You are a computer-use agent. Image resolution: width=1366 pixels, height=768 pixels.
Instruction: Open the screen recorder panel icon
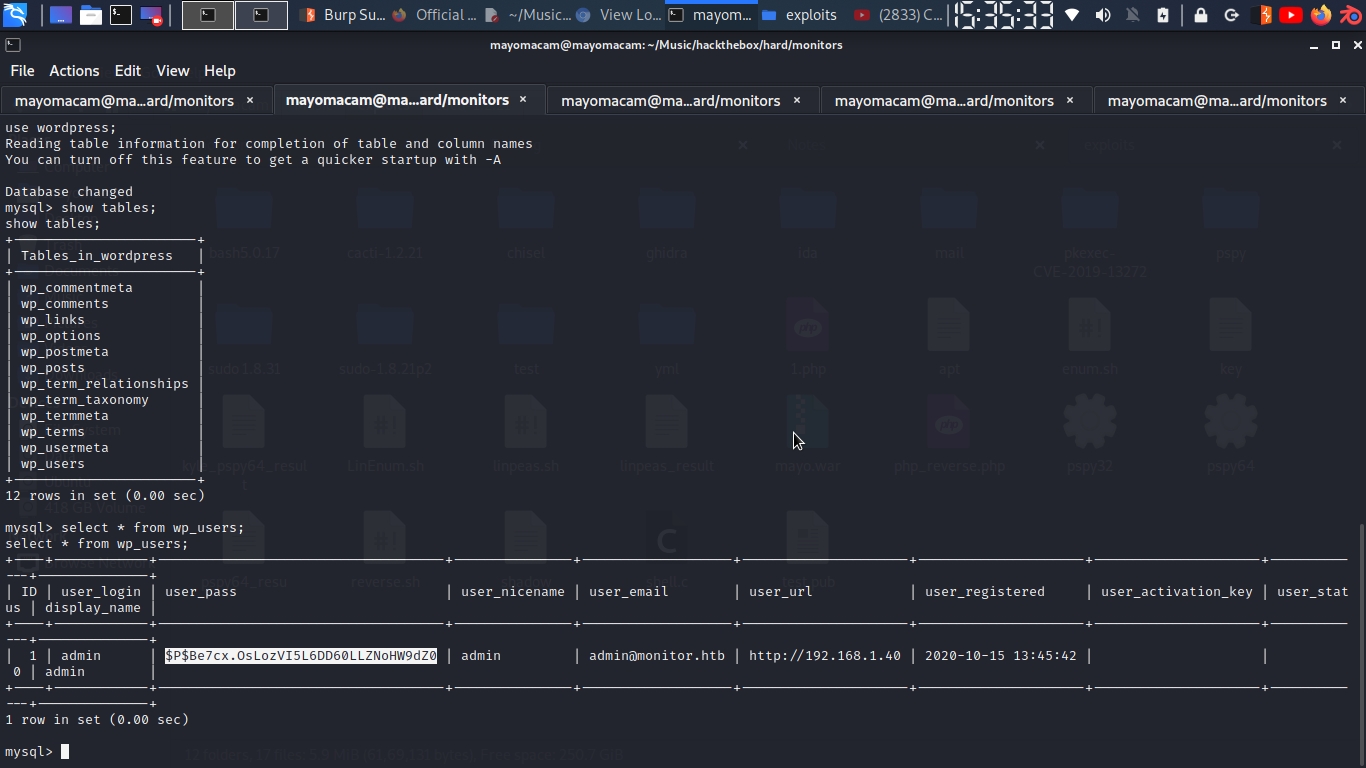151,15
